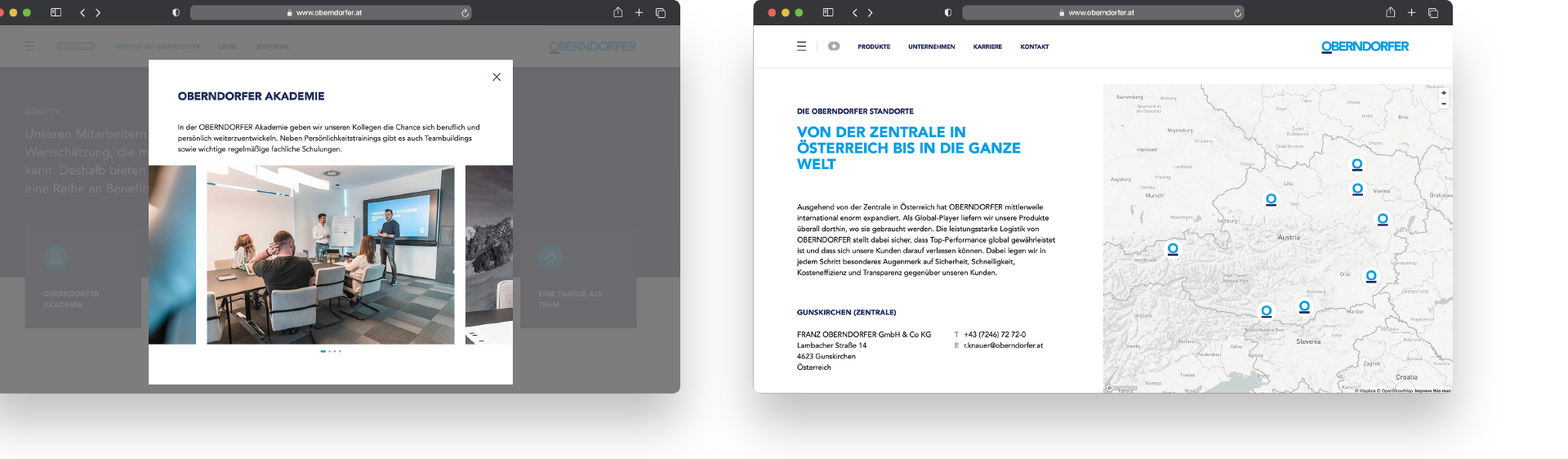
Task: Show tab overview in left Safari window
Action: click(661, 12)
